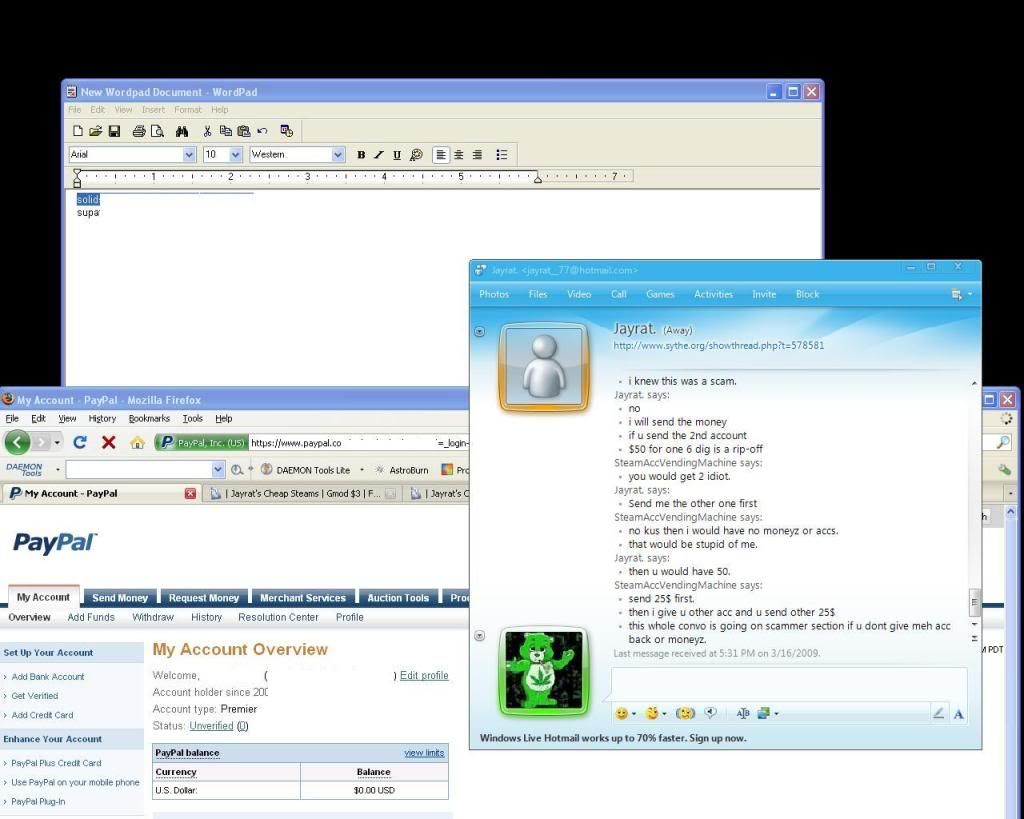Print the WordPad document
This screenshot has height=819, width=1024.
138,131
